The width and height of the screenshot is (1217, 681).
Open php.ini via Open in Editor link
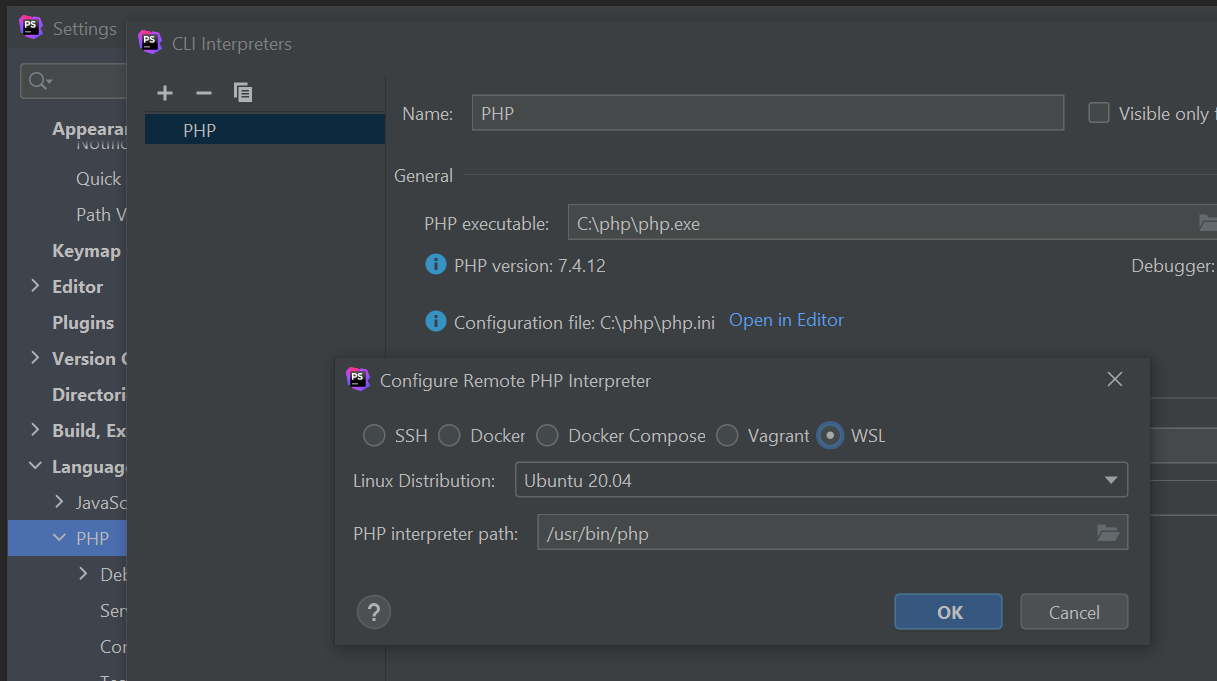coord(786,320)
